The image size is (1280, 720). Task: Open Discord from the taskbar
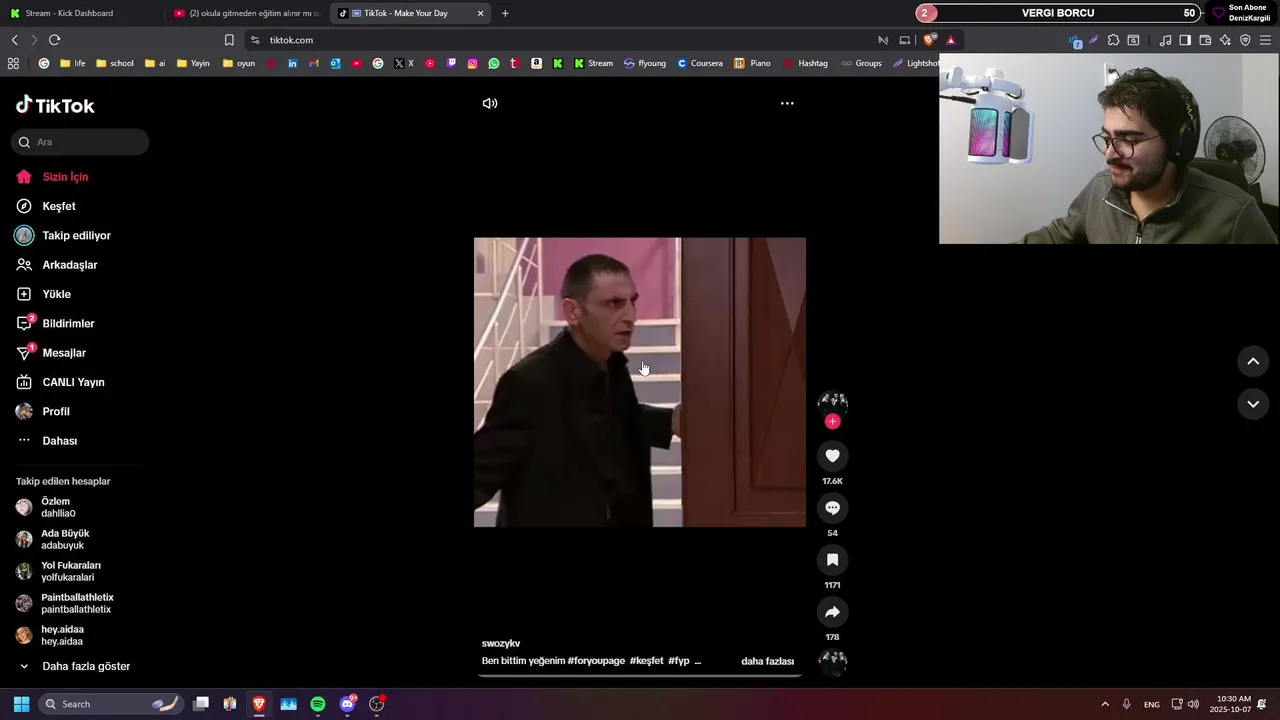[347, 704]
